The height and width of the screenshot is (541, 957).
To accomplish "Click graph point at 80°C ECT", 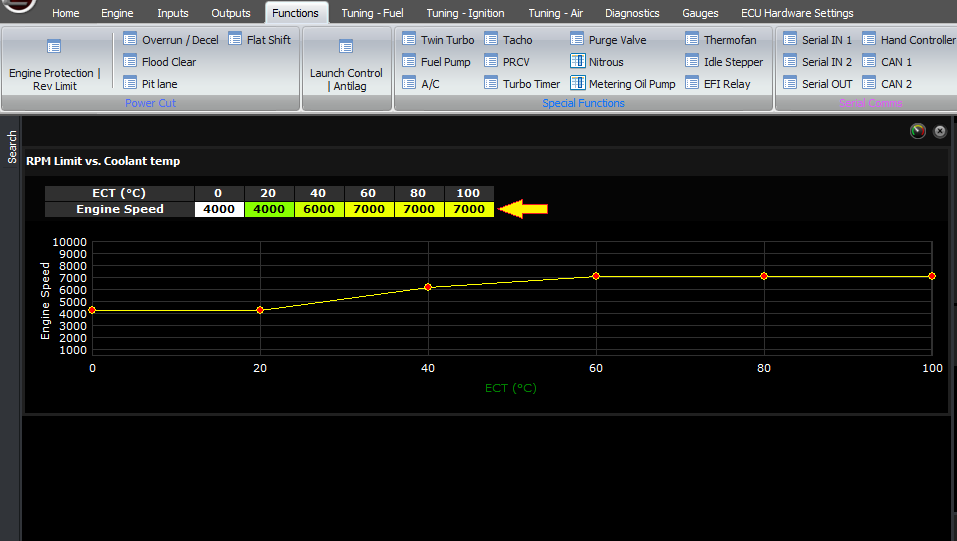I will [x=764, y=276].
